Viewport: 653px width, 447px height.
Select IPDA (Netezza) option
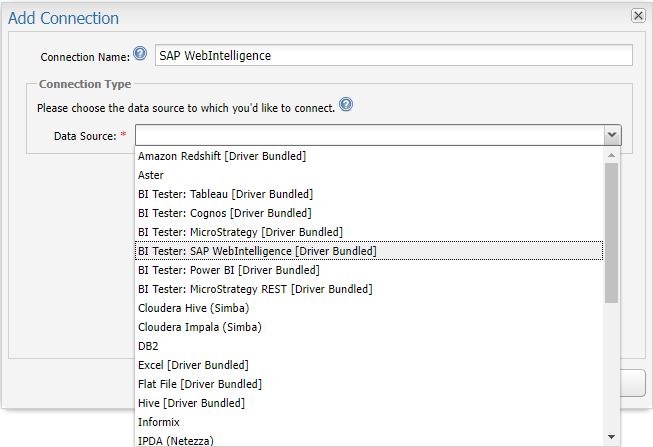tap(369, 440)
